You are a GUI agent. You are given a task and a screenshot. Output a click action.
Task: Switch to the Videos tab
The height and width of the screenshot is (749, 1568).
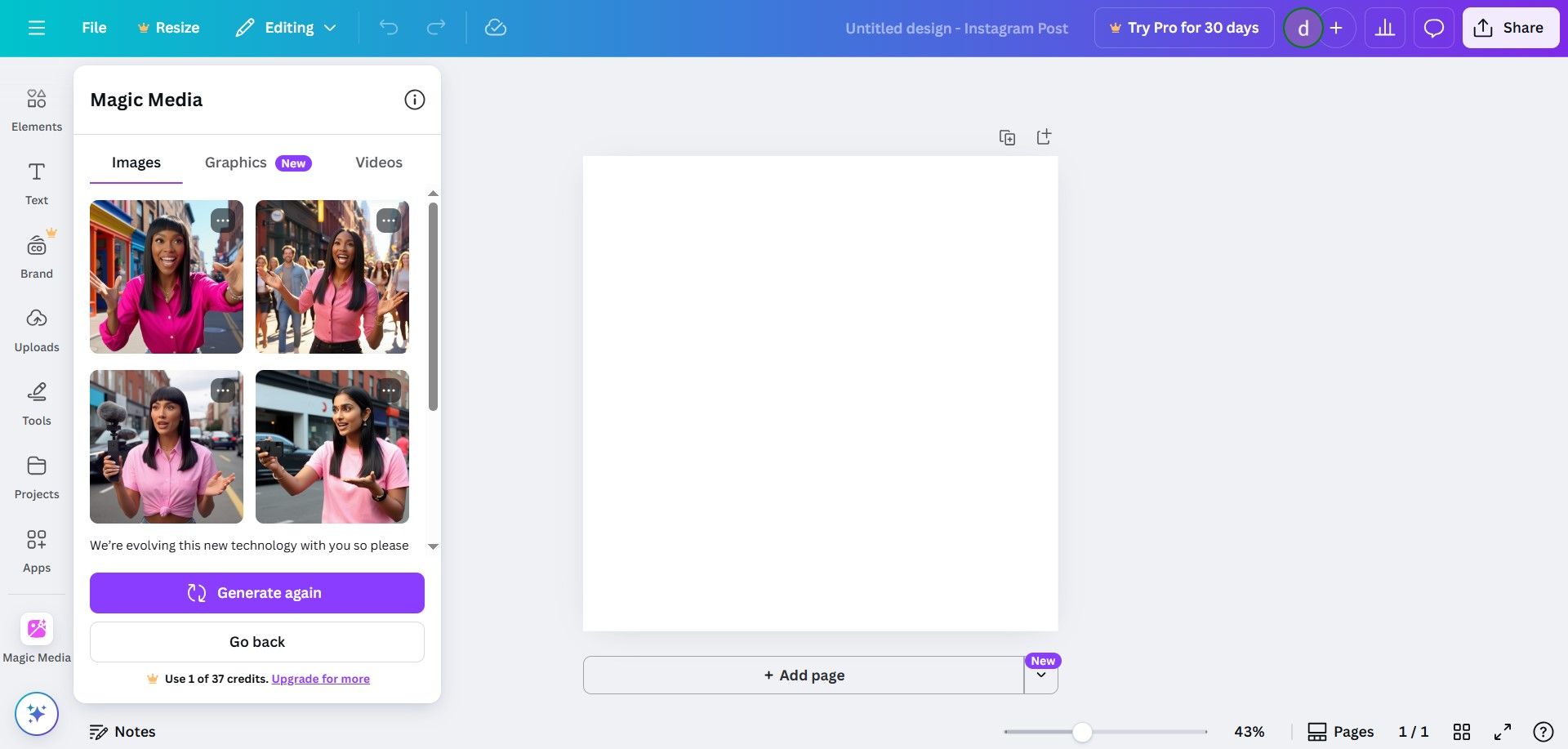tap(379, 163)
